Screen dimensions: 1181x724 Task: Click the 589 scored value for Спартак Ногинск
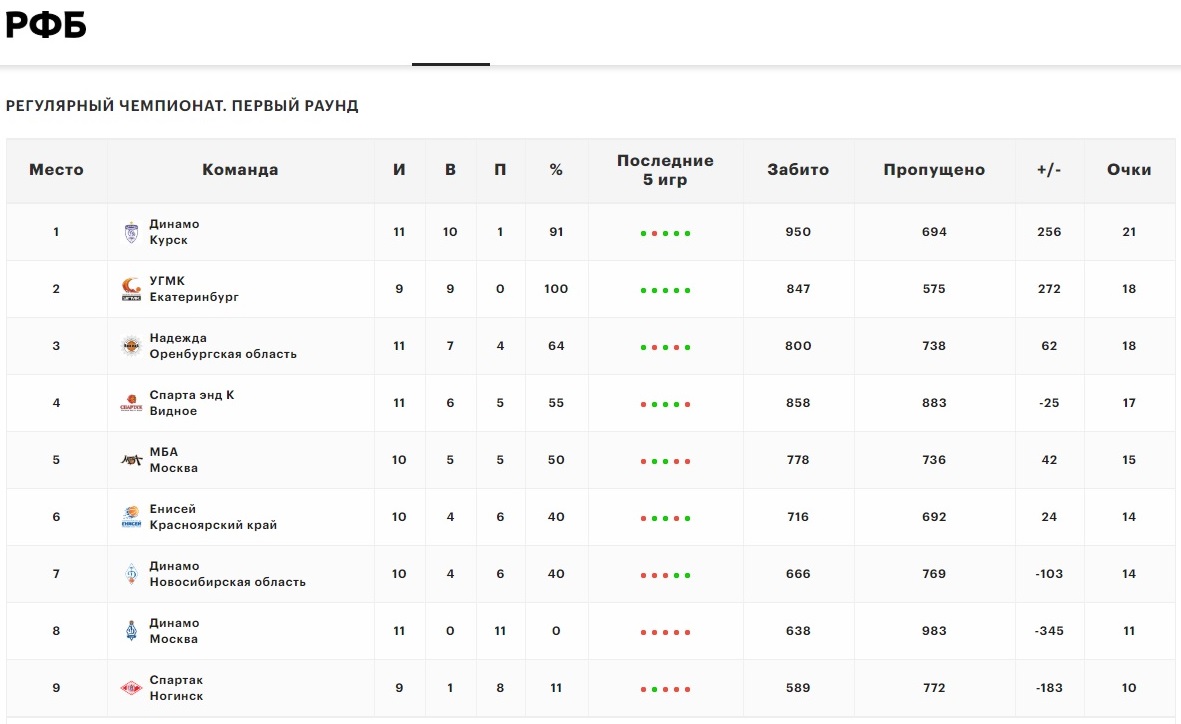[798, 688]
